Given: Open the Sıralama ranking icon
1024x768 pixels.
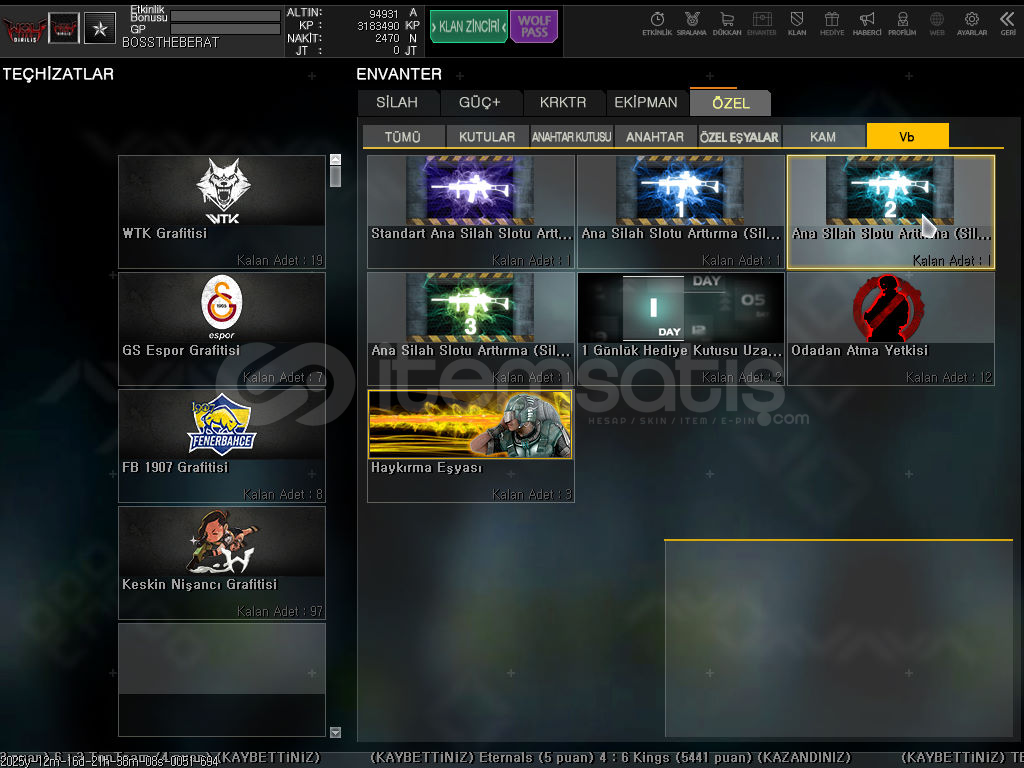Looking at the screenshot, I should [691, 23].
